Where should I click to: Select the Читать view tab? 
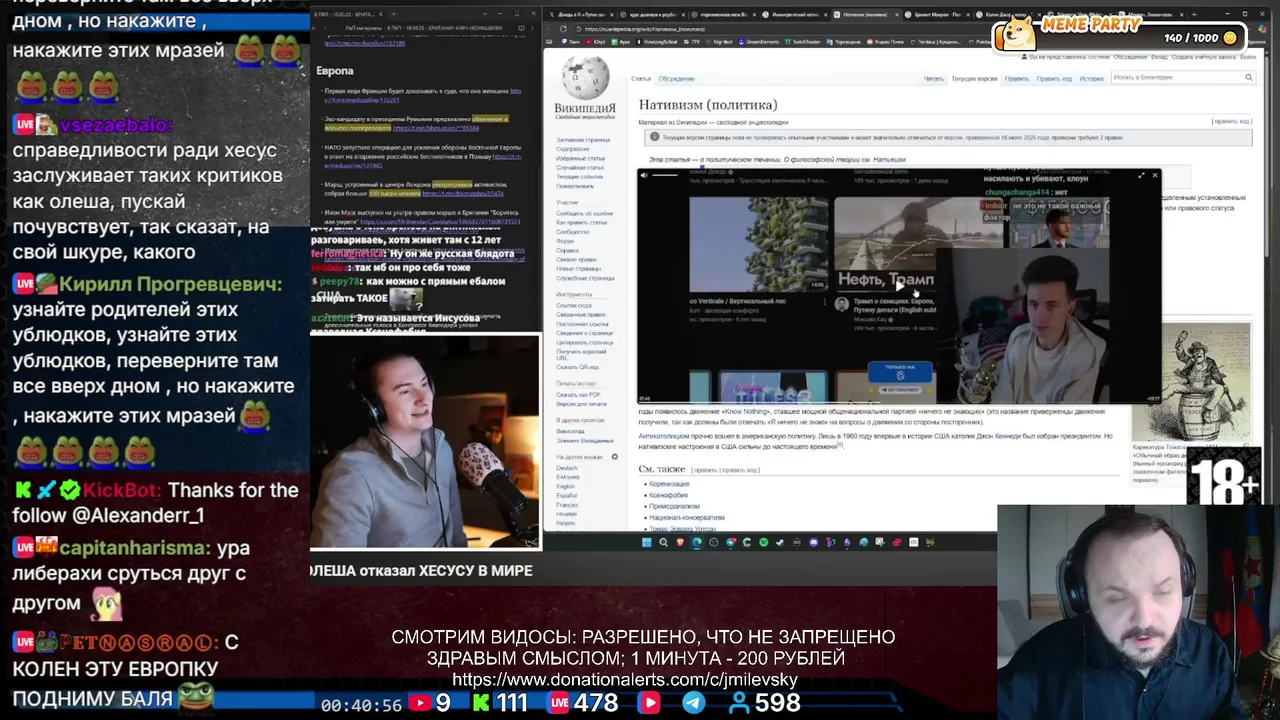pyautogui.click(x=933, y=78)
